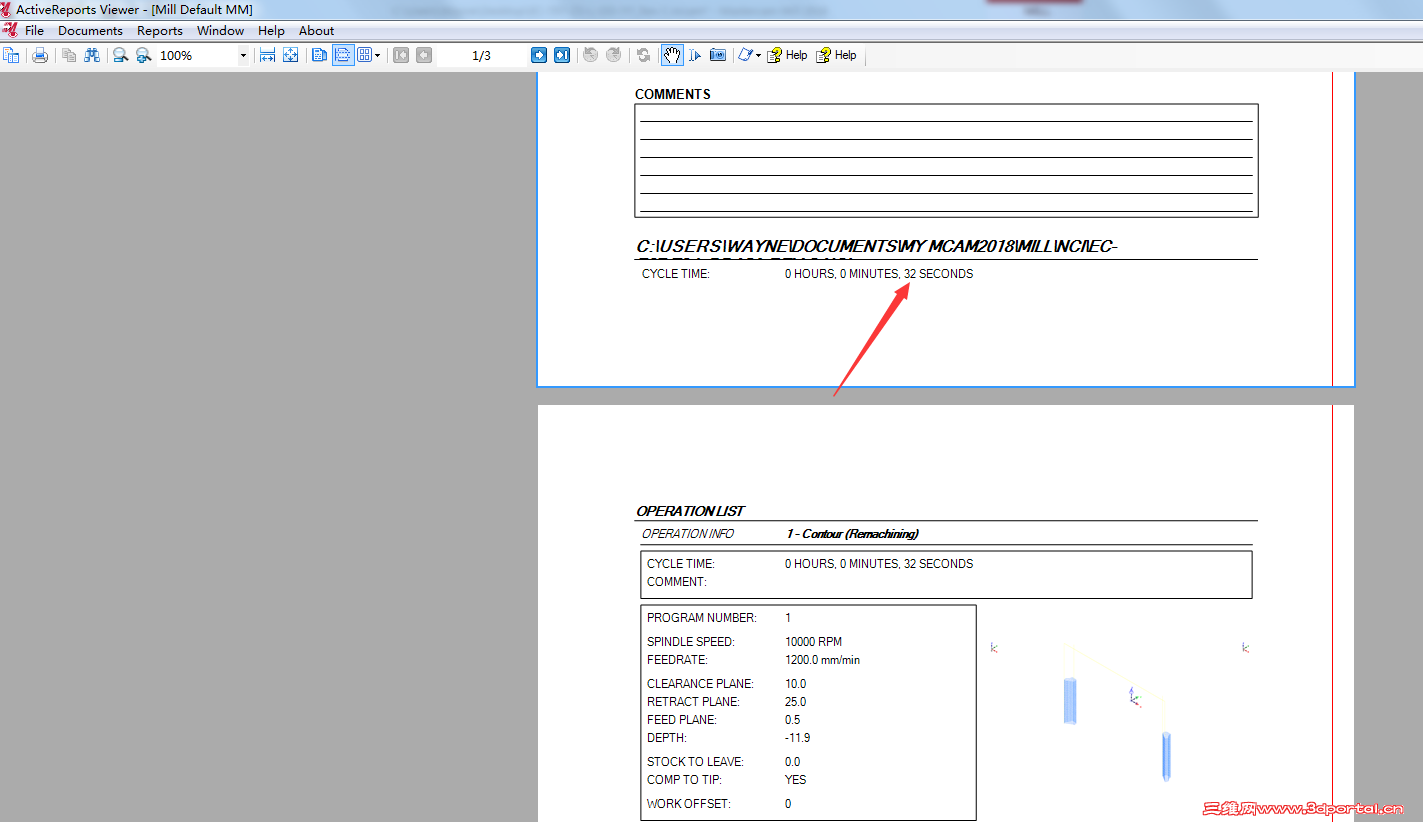
Task: Open Find with the binoculars icon
Action: pos(92,55)
